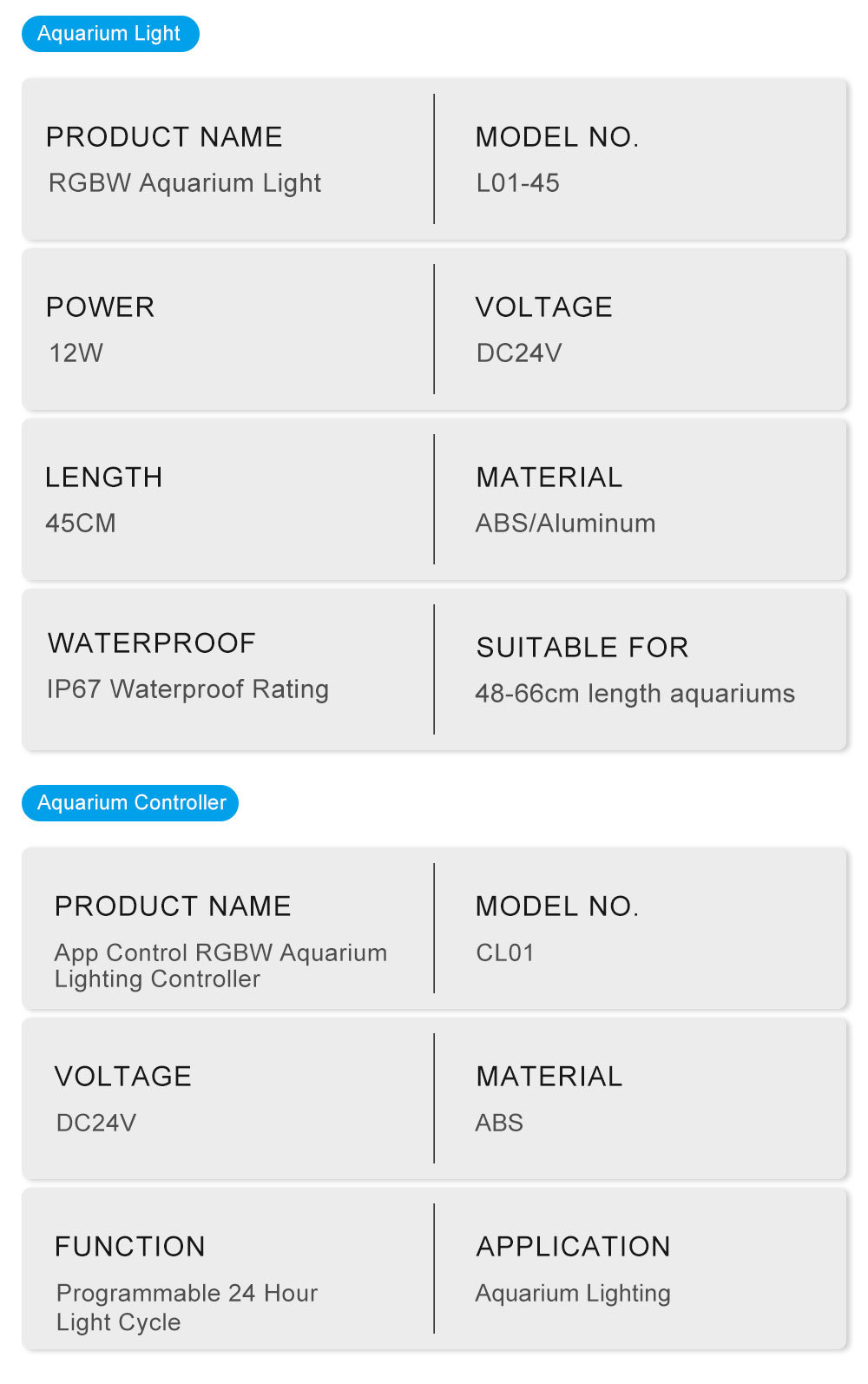This screenshot has width=868, height=1384.
Task: Click the controller's plain "ABS" material value
Action: [x=499, y=1124]
